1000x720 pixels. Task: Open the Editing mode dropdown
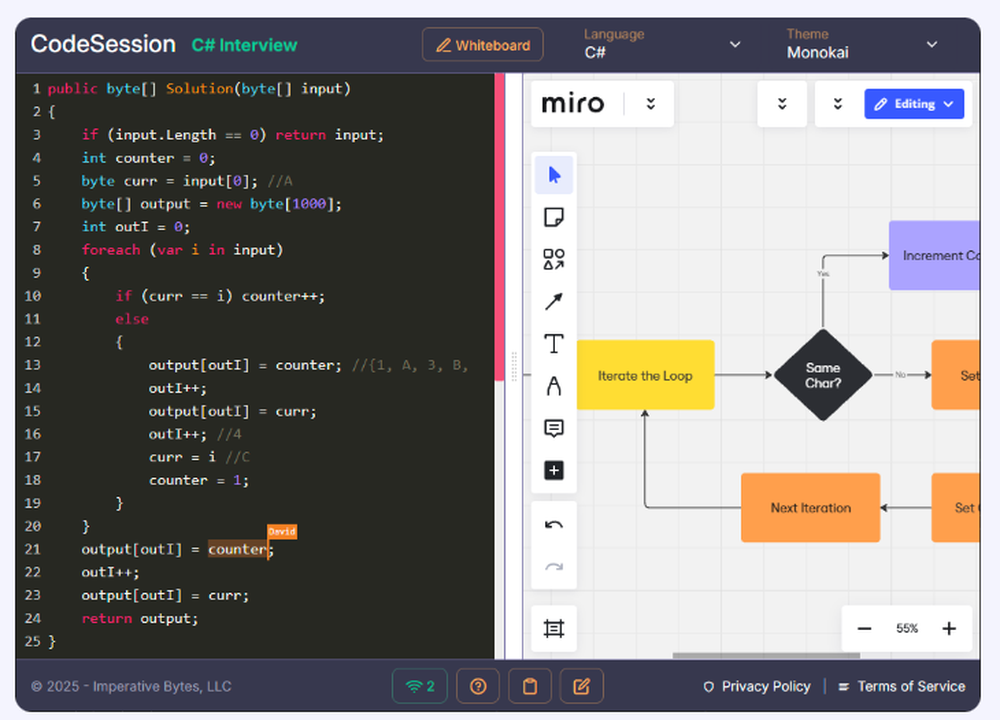coord(914,104)
